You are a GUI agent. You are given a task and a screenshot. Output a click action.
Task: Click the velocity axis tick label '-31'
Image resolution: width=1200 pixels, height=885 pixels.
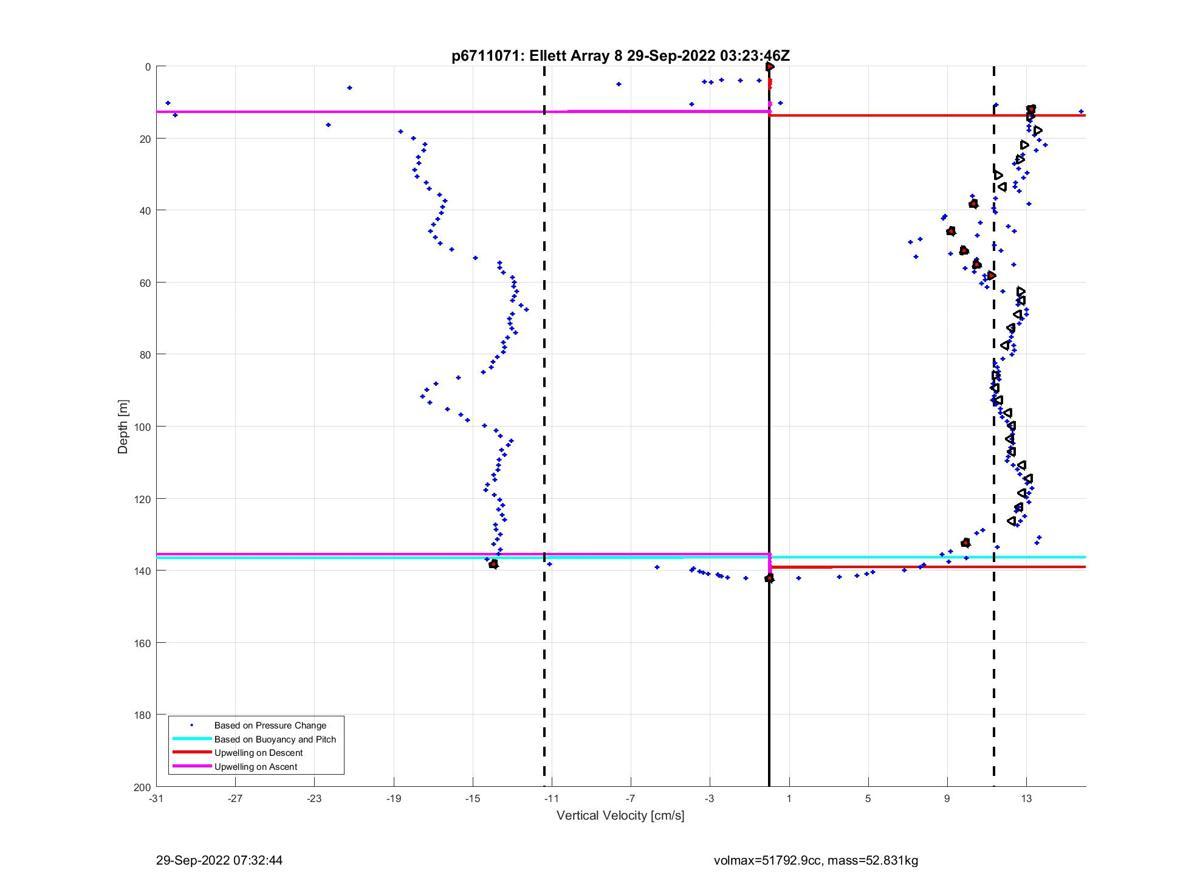[156, 798]
